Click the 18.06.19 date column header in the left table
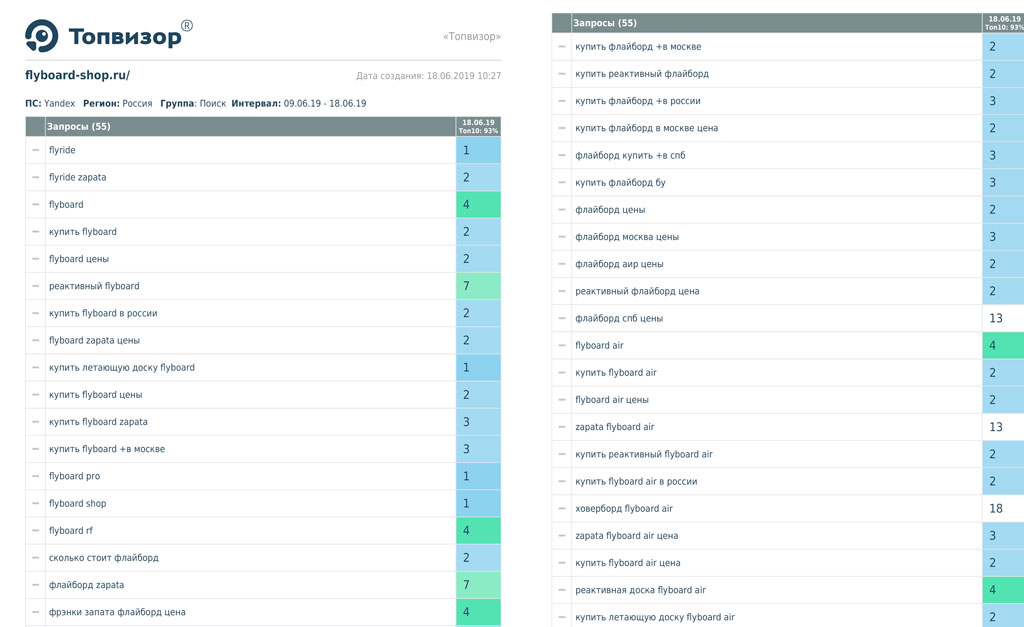The width and height of the screenshot is (1024, 627). [478, 126]
